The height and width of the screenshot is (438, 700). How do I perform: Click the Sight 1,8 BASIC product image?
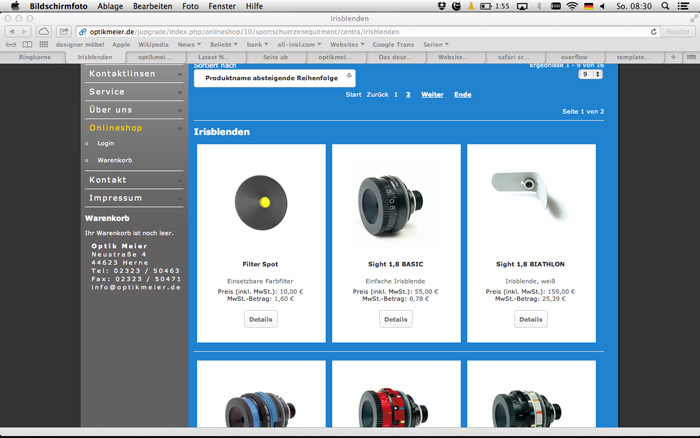pos(396,194)
